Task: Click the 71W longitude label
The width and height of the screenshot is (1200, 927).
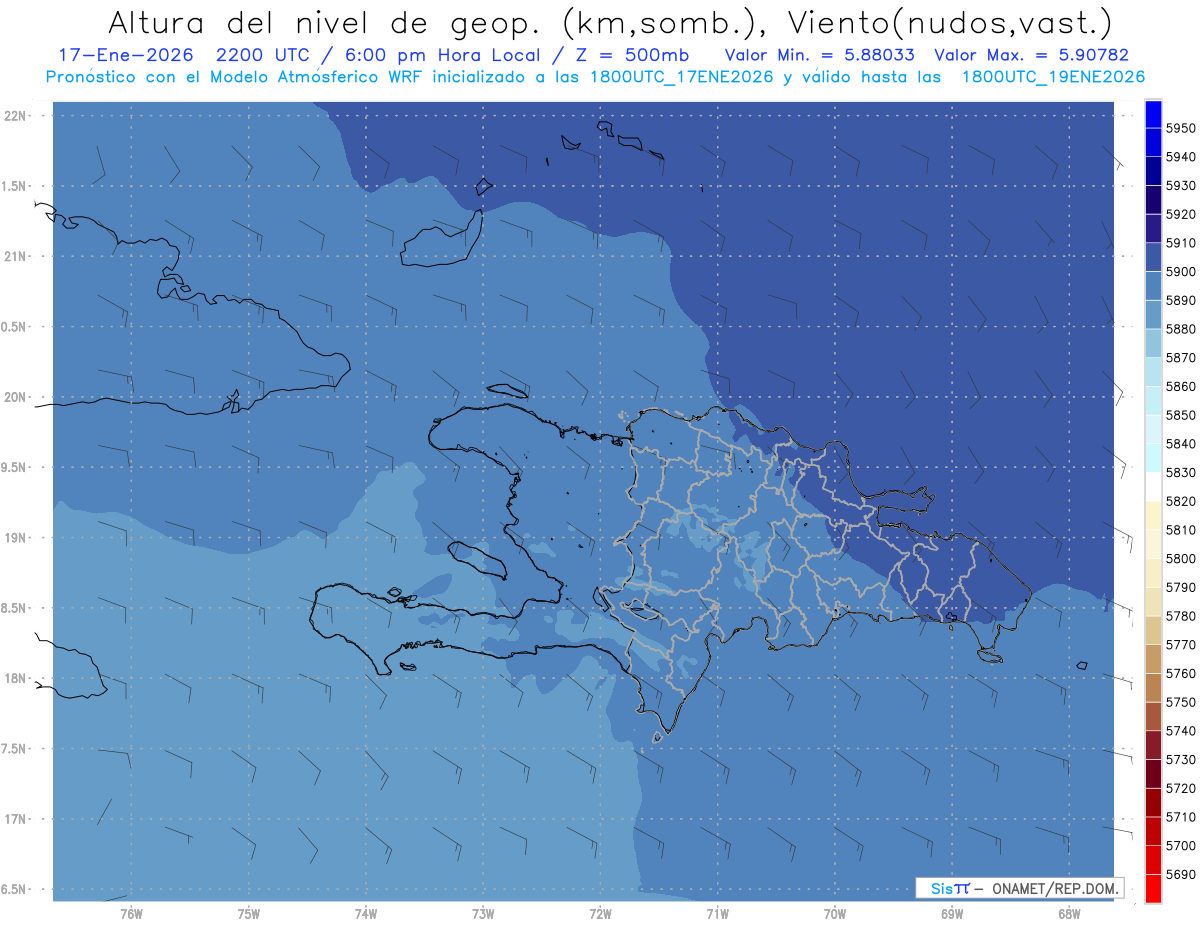Action: tap(717, 913)
